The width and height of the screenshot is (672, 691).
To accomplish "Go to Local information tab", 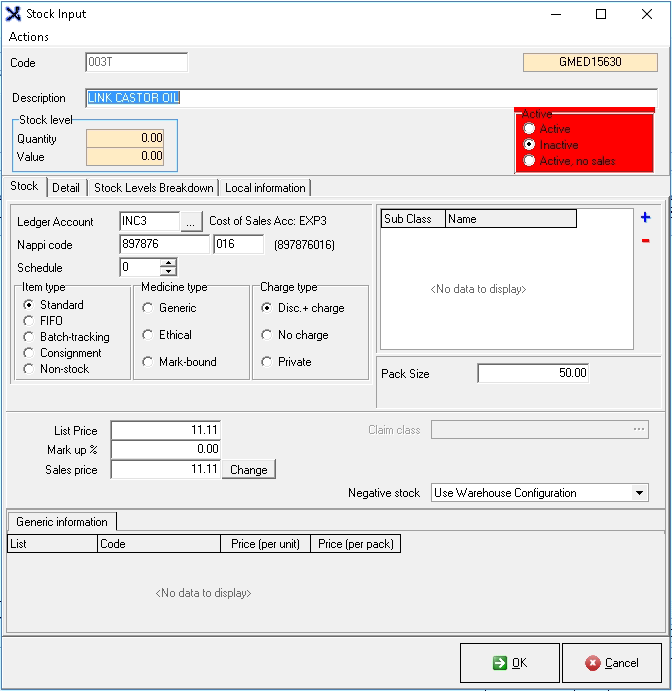I will [265, 187].
